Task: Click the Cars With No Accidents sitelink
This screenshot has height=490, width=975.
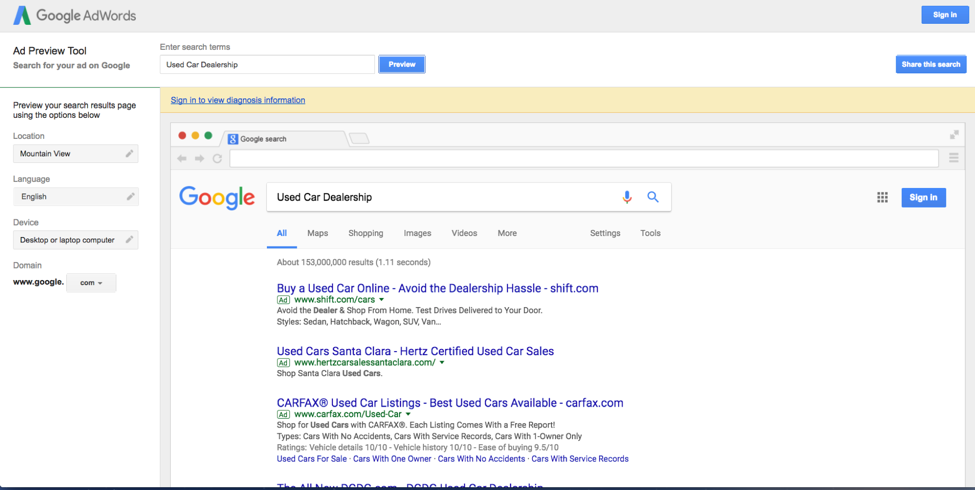Action: [x=481, y=459]
